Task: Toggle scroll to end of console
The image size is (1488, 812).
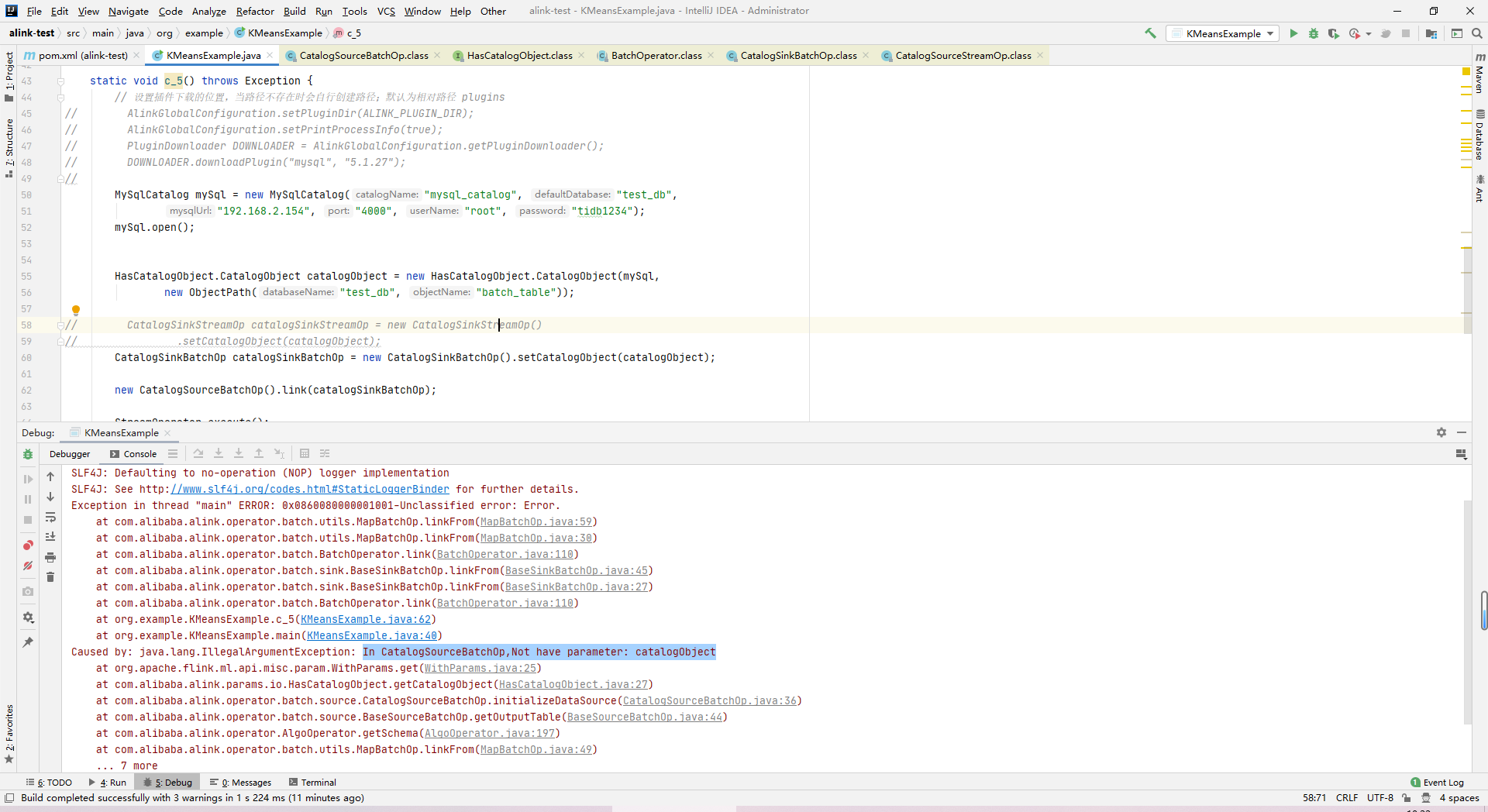Action: [x=50, y=537]
